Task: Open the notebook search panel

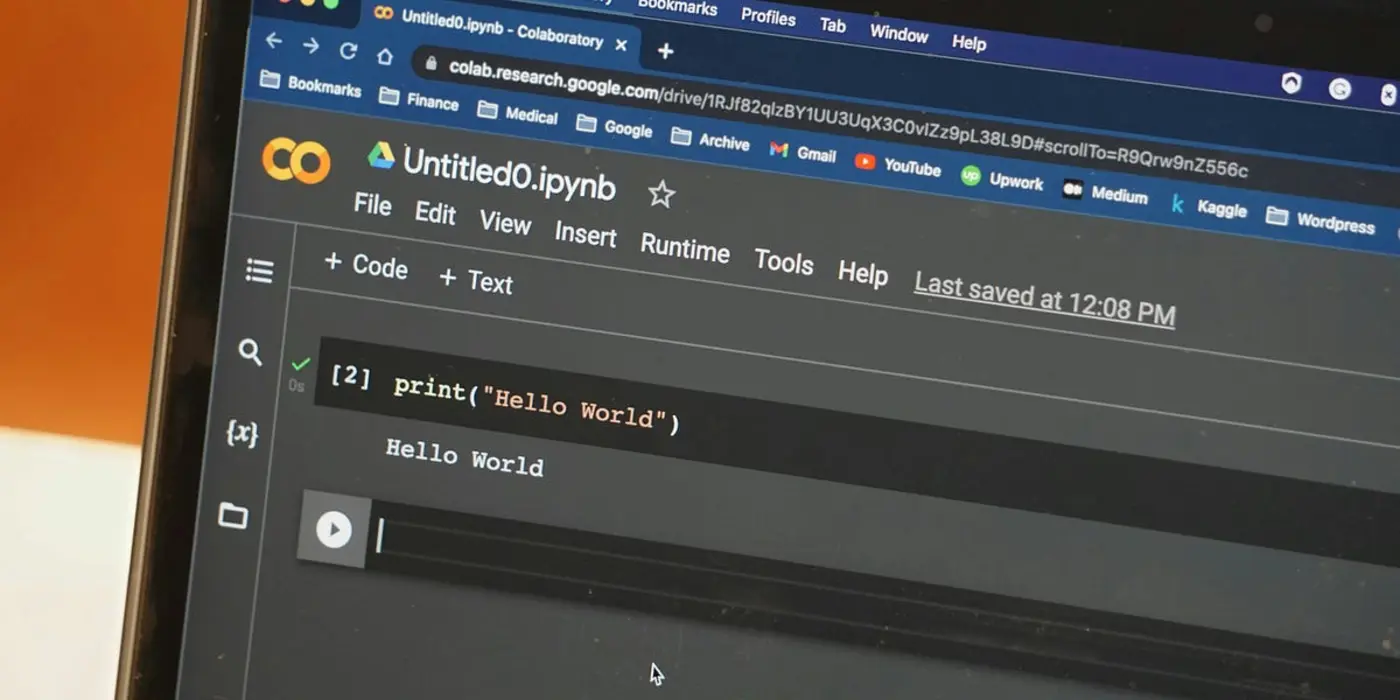Action: [x=250, y=352]
